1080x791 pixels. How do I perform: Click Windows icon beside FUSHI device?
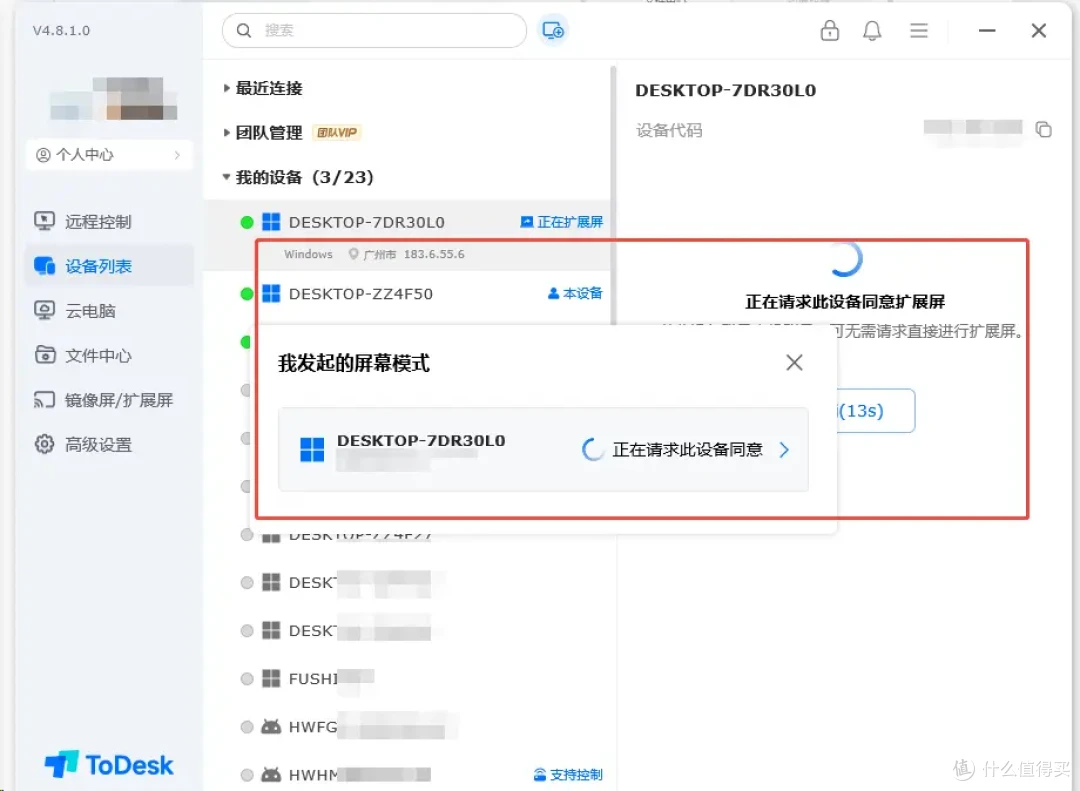pyautogui.click(x=271, y=678)
